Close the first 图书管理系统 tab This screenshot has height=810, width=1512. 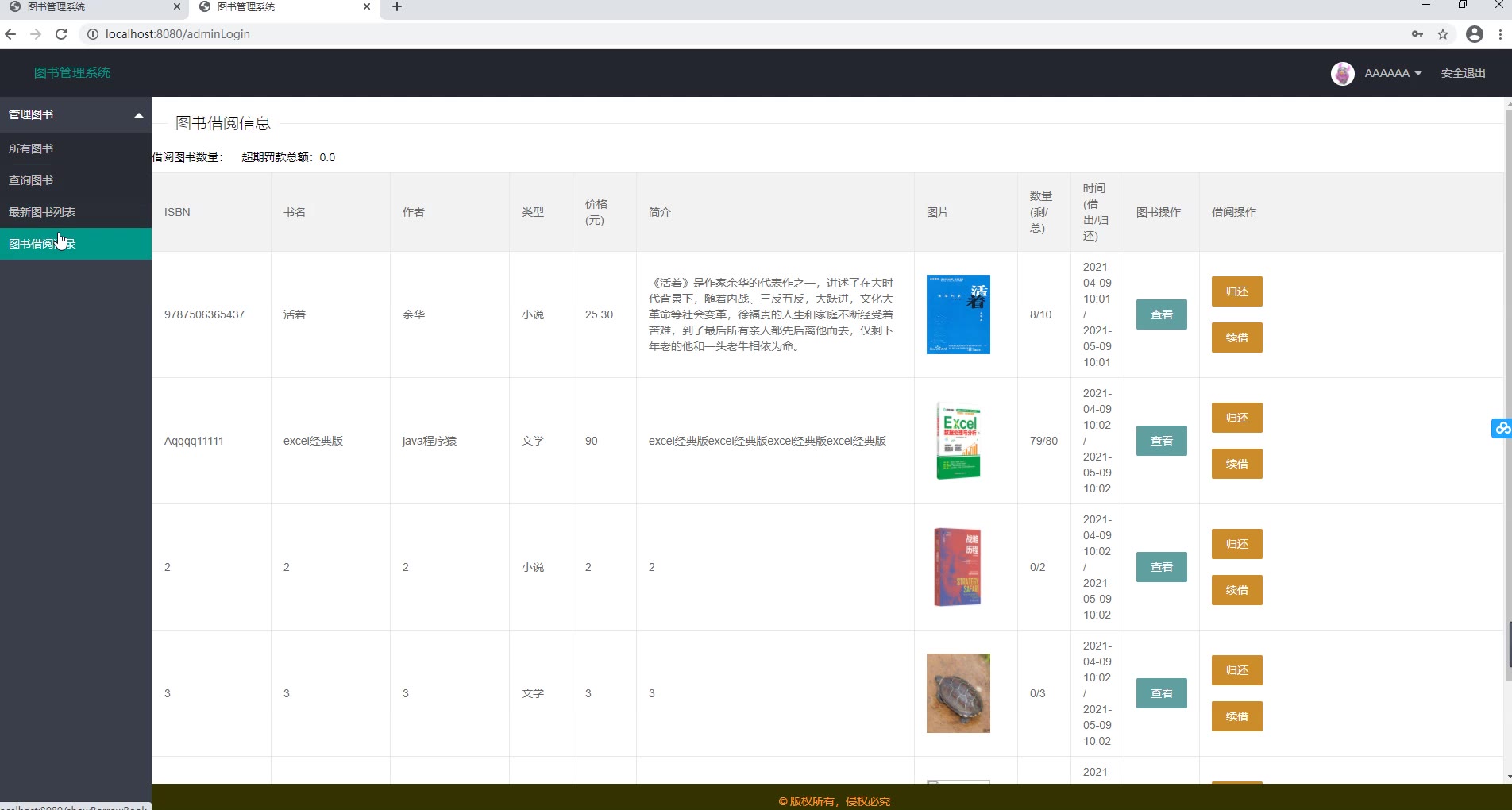point(177,6)
